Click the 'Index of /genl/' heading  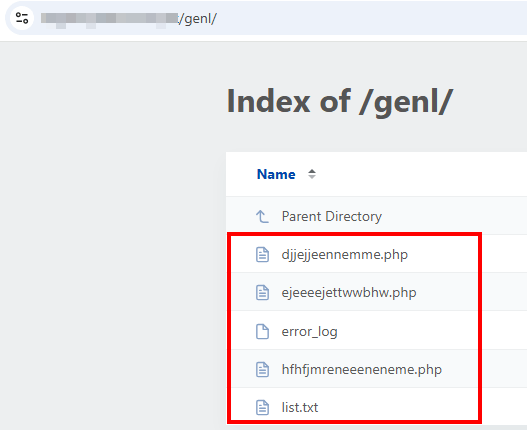click(340, 102)
